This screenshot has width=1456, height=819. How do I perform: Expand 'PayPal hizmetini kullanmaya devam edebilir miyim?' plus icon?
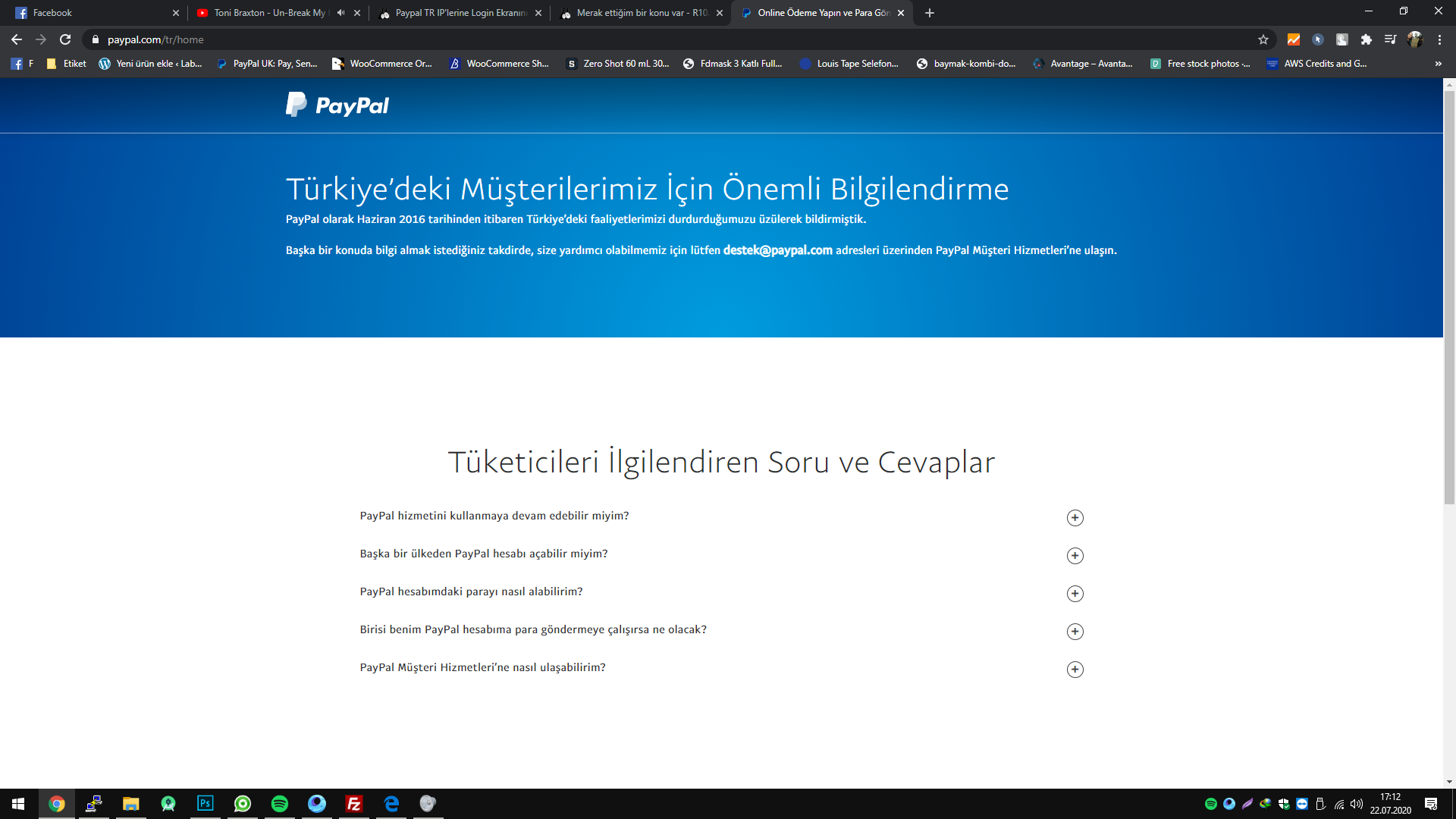(1075, 518)
